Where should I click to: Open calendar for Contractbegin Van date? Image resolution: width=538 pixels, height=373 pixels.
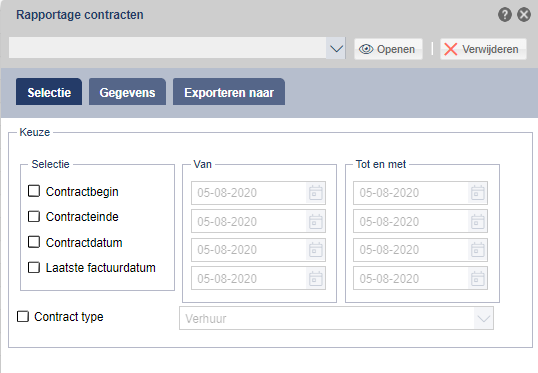tap(315, 193)
